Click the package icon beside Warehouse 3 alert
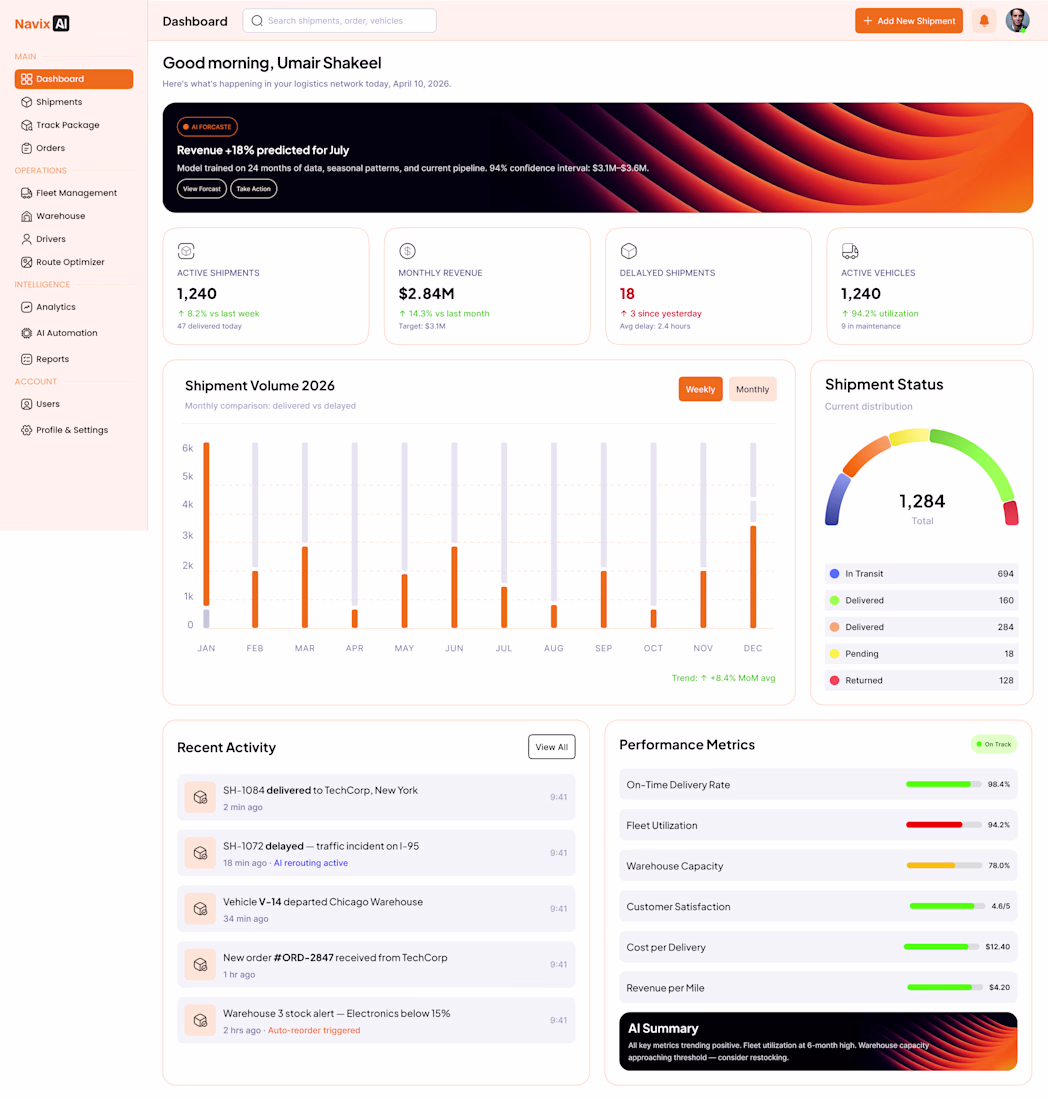This screenshot has width=1048, height=1100. point(200,1020)
